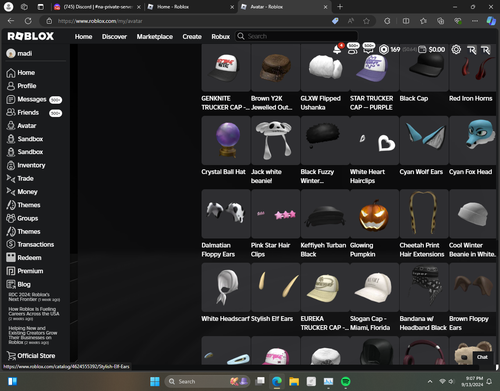Click the ROBLOX logo
500x391 pixels.
point(30,36)
